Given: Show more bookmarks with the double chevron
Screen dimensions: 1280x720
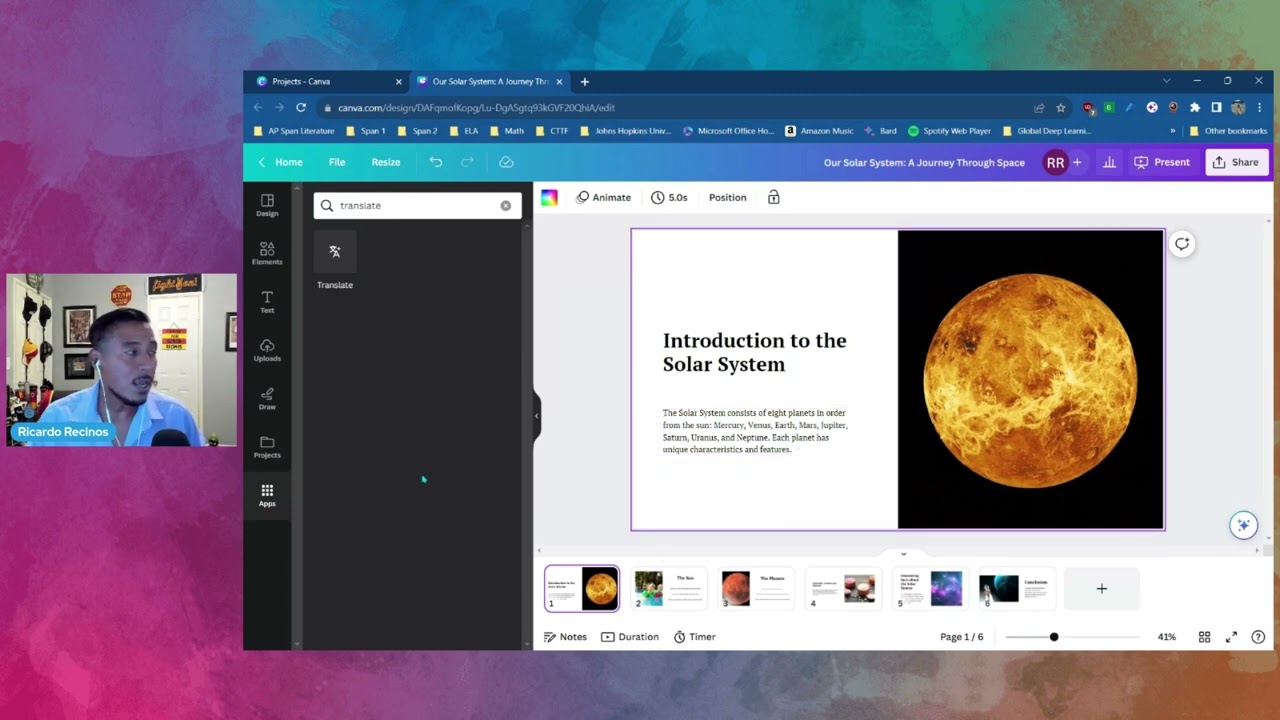Looking at the screenshot, I should pos(1173,131).
